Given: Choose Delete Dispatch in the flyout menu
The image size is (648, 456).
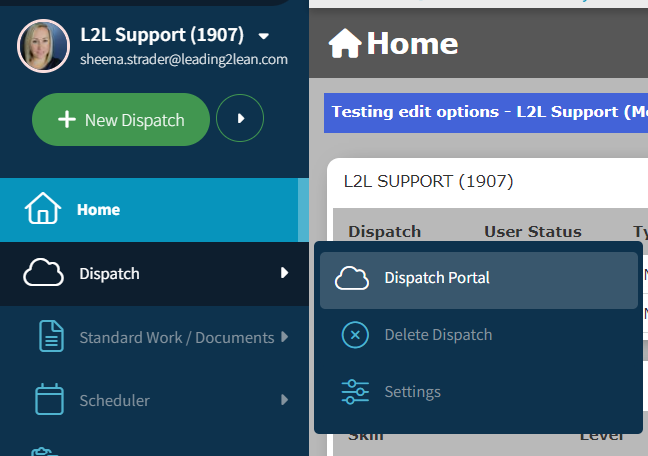Looking at the screenshot, I should pyautogui.click(x=438, y=335).
